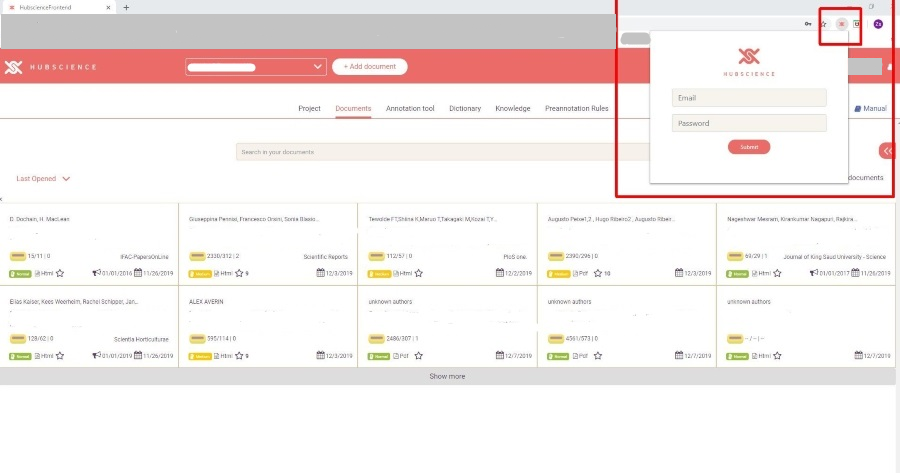Select the Documents tab
Viewport: 900px width, 473px height.
coord(353,108)
